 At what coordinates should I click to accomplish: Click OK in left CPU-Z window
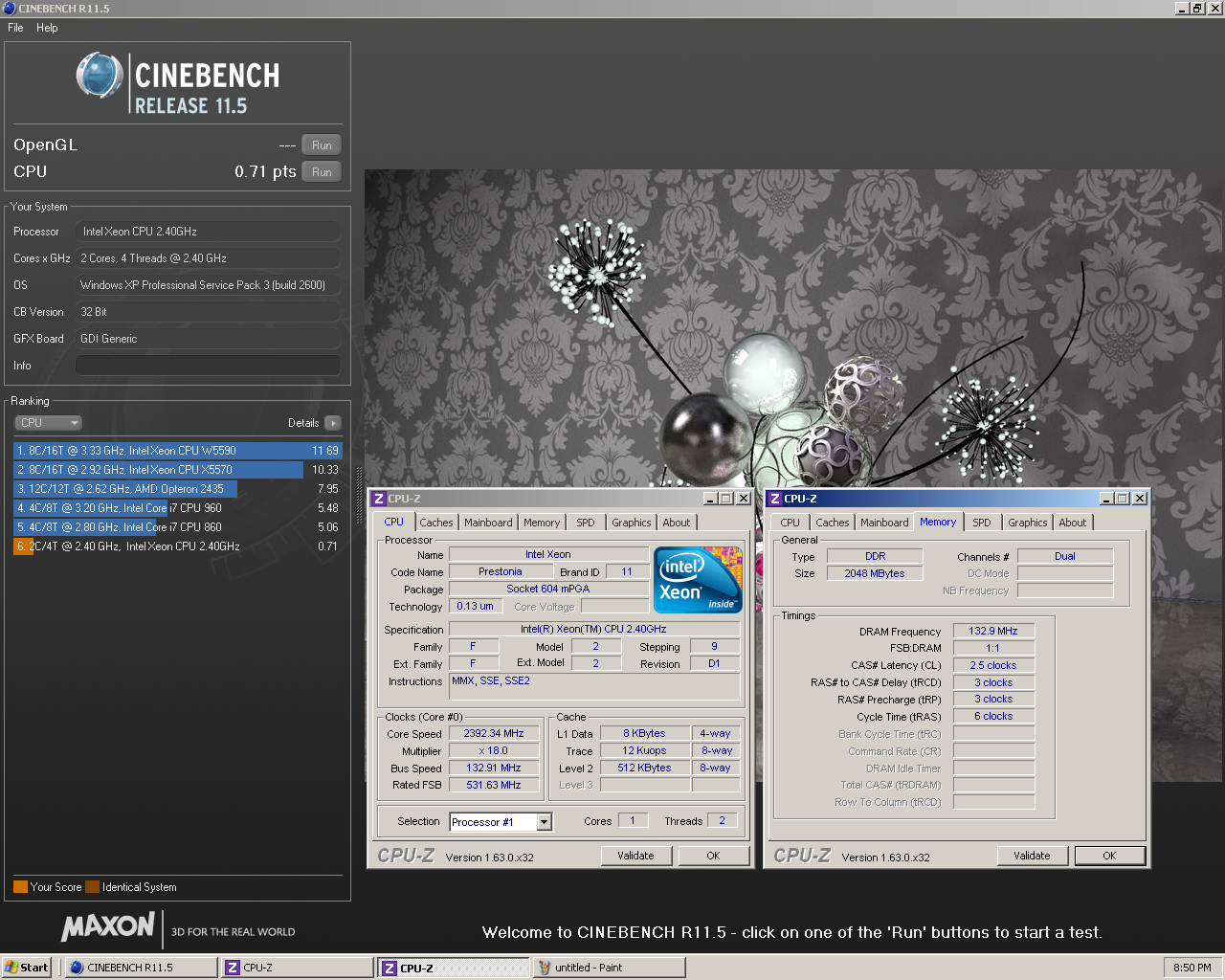click(x=713, y=857)
